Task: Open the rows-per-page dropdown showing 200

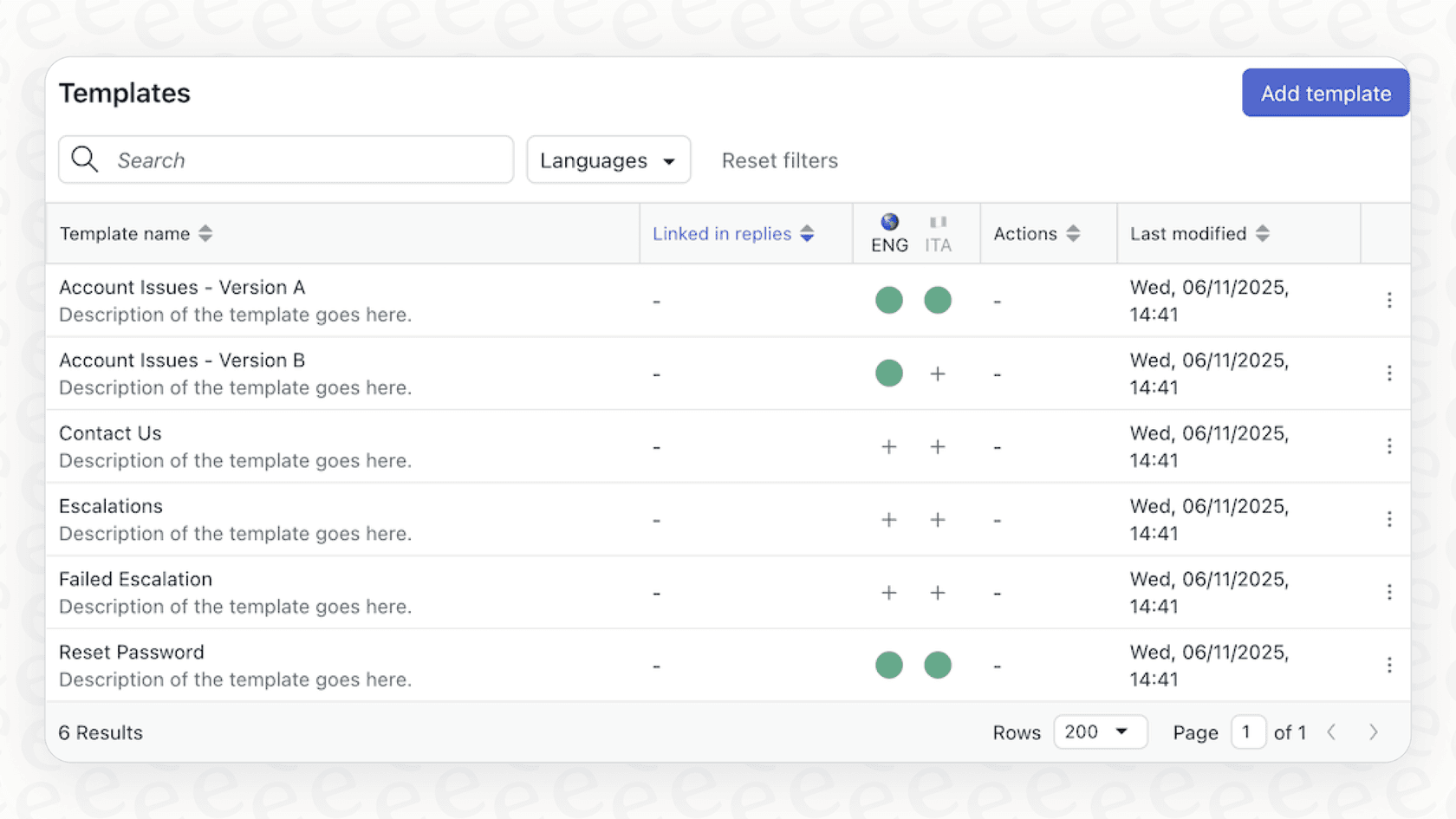Action: (x=1100, y=732)
